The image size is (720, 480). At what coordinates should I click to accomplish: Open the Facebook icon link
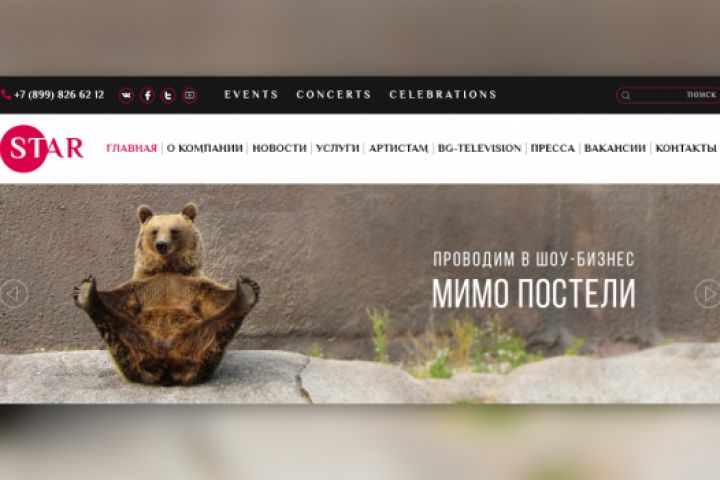point(147,95)
